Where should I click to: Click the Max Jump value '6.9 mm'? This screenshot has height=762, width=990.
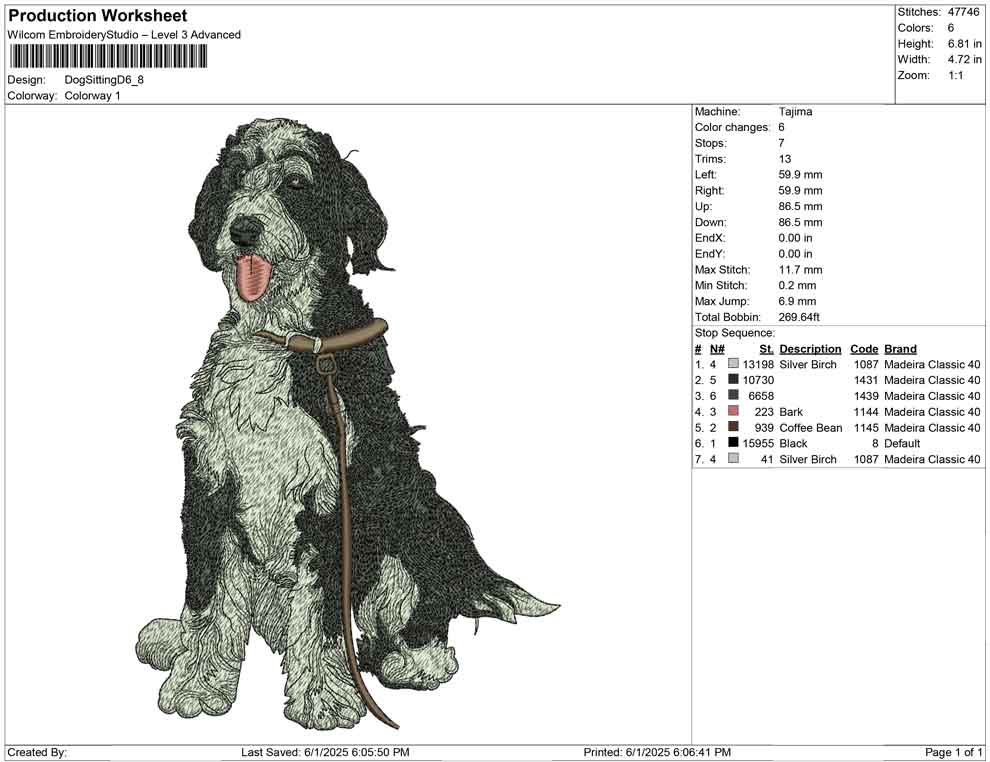797,301
